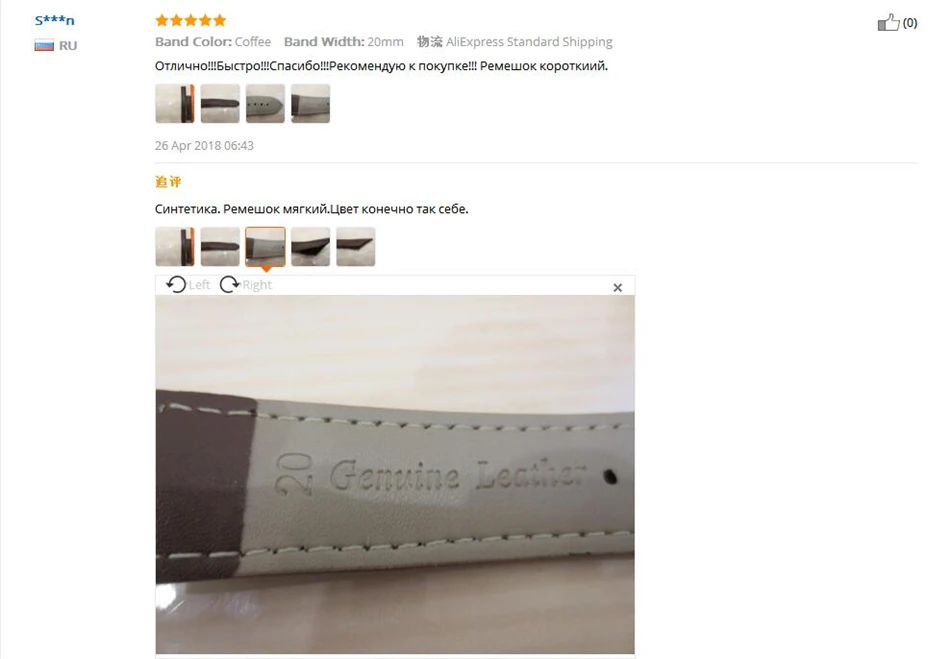This screenshot has height=659, width=950.
Task: Open third thumbnail with strap holes
Action: click(265, 104)
